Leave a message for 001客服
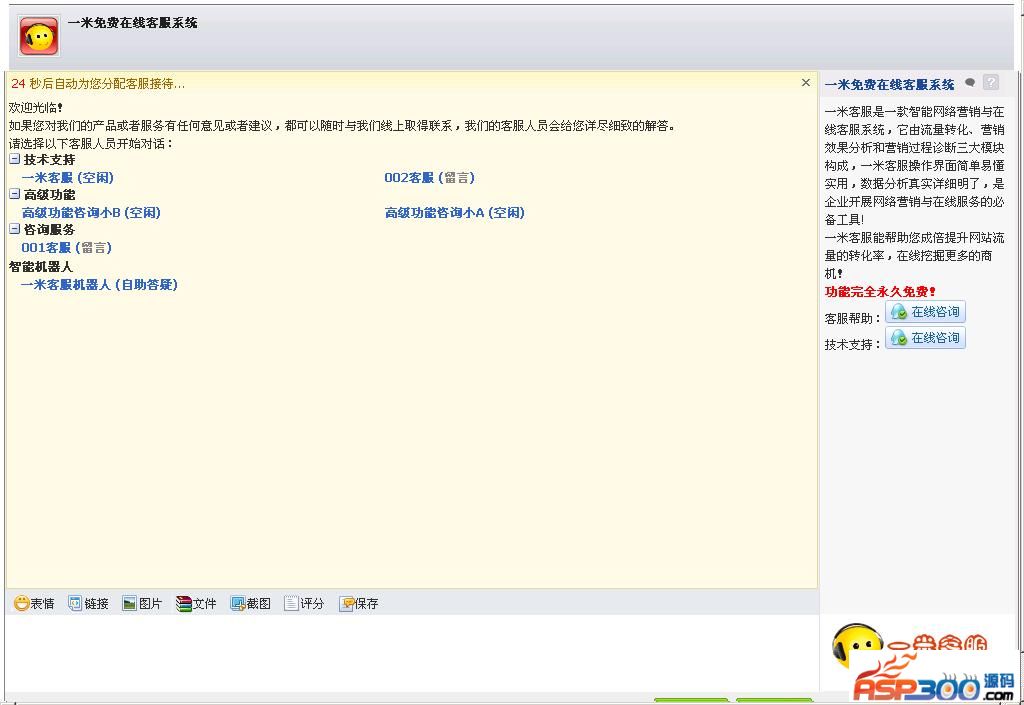Viewport: 1024px width, 705px height. 67,247
